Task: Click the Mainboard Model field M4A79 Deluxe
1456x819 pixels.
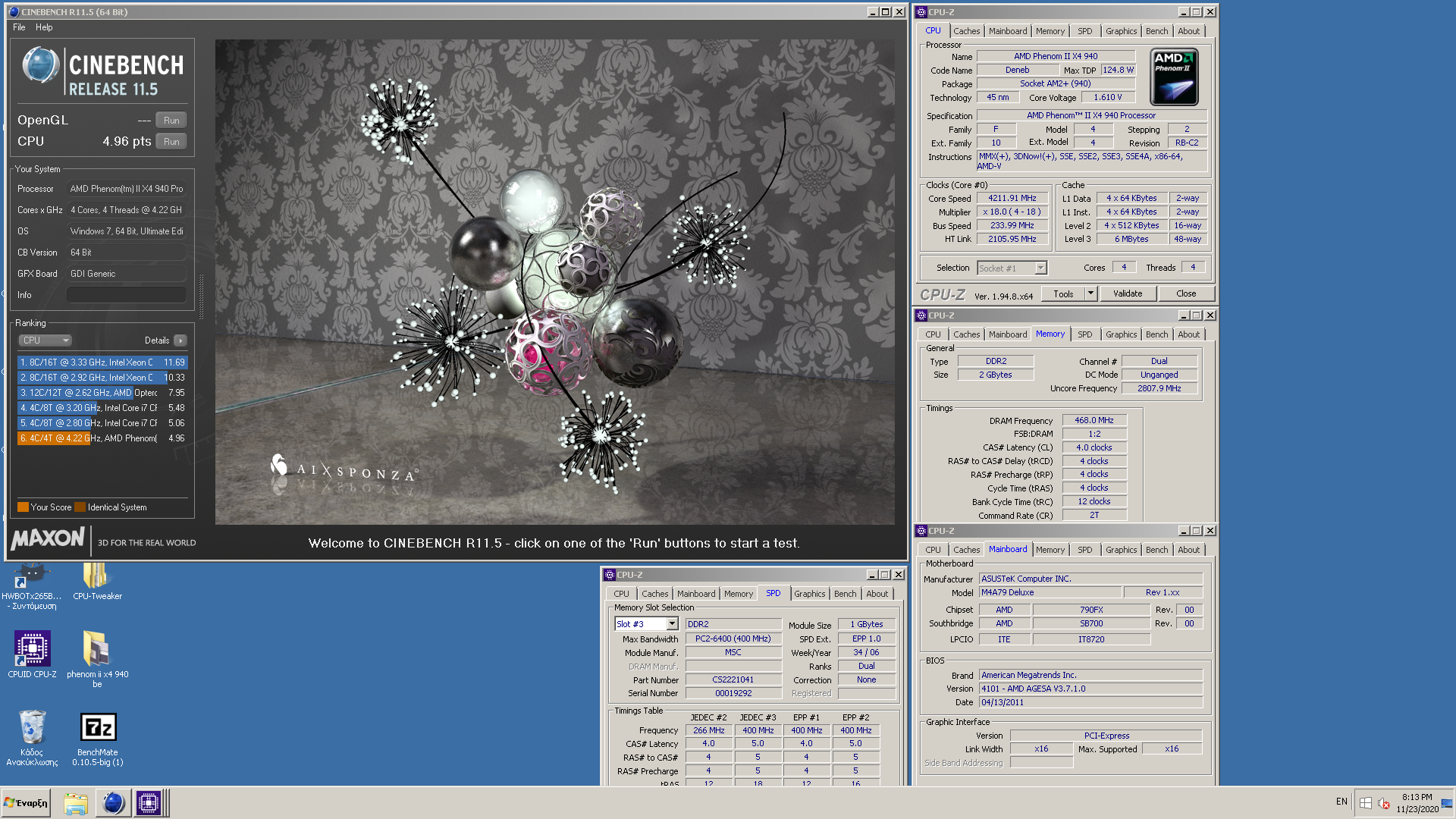Action: pos(1050,592)
